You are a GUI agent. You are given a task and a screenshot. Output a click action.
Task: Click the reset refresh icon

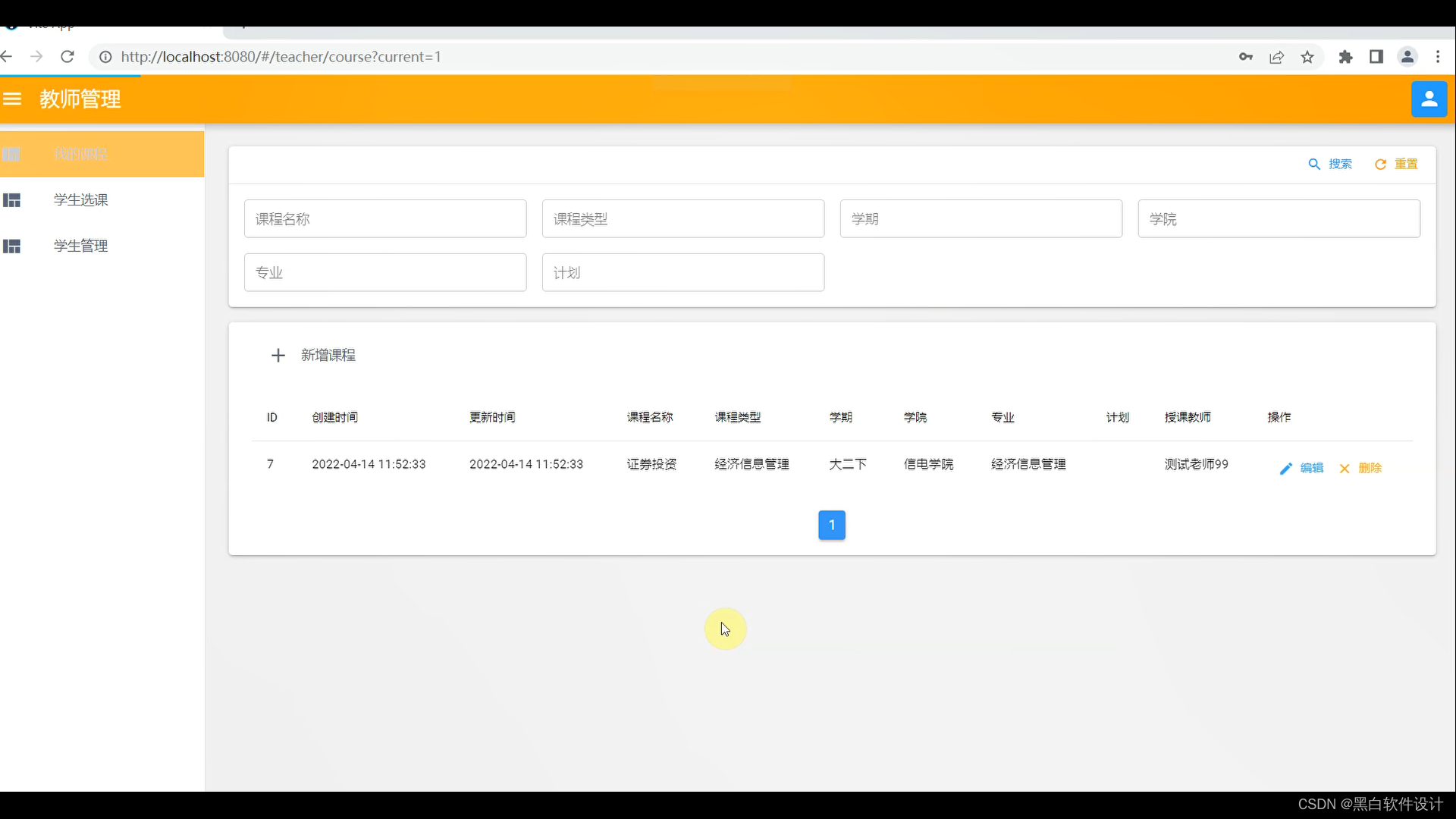point(1380,165)
